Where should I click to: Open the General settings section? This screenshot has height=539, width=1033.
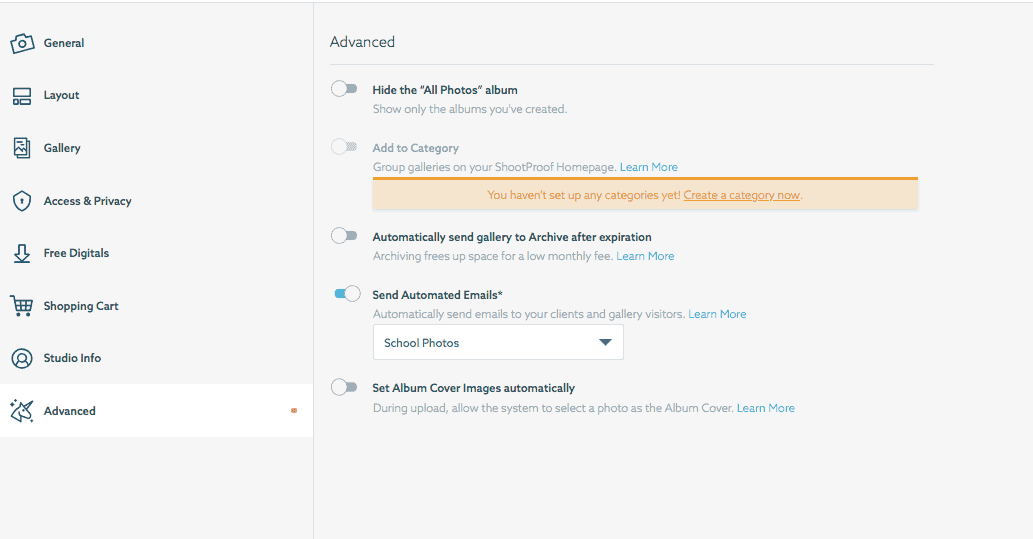click(x=156, y=43)
